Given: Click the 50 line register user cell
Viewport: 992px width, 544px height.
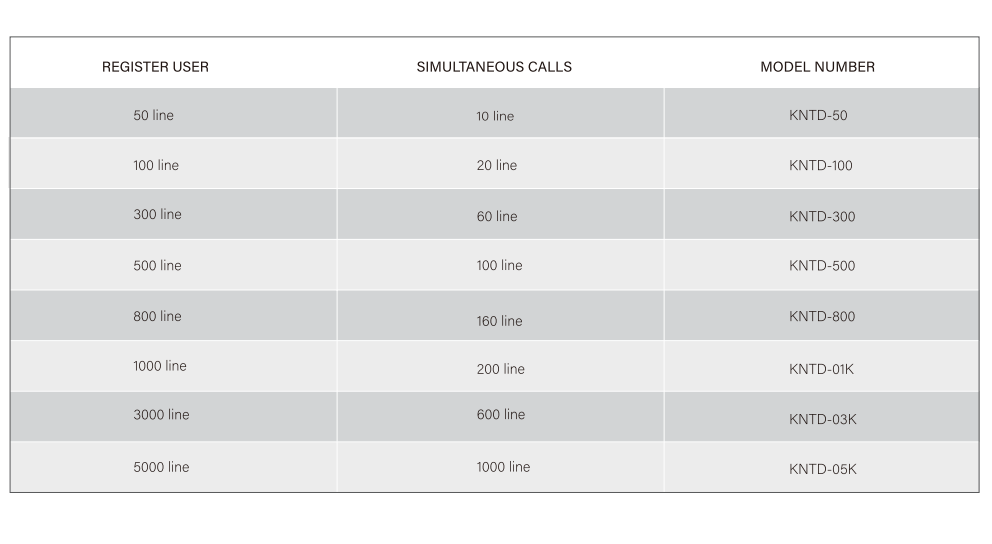Looking at the screenshot, I should point(153,115).
